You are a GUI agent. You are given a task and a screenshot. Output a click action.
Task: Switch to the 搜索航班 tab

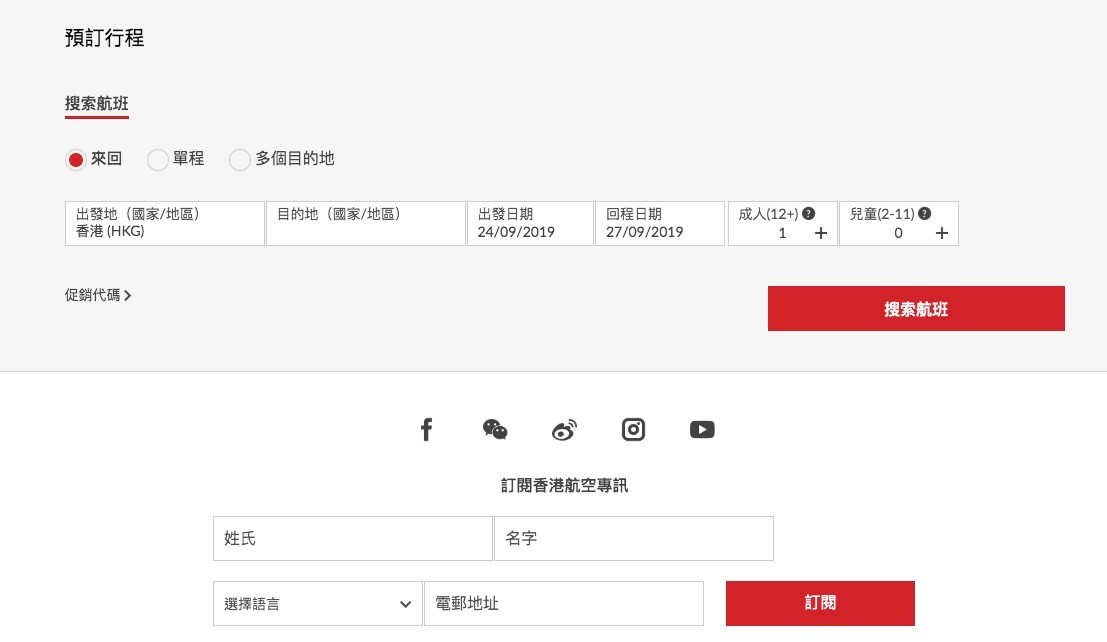tap(96, 103)
